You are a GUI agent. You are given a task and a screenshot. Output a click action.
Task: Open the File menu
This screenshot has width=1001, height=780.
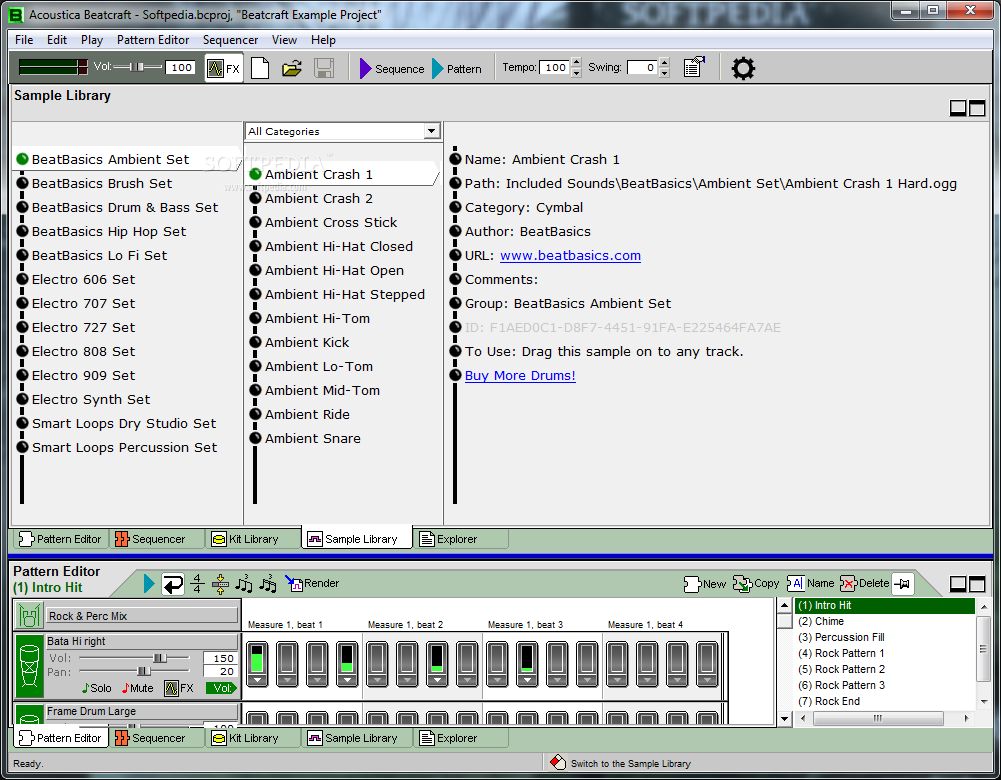[24, 40]
